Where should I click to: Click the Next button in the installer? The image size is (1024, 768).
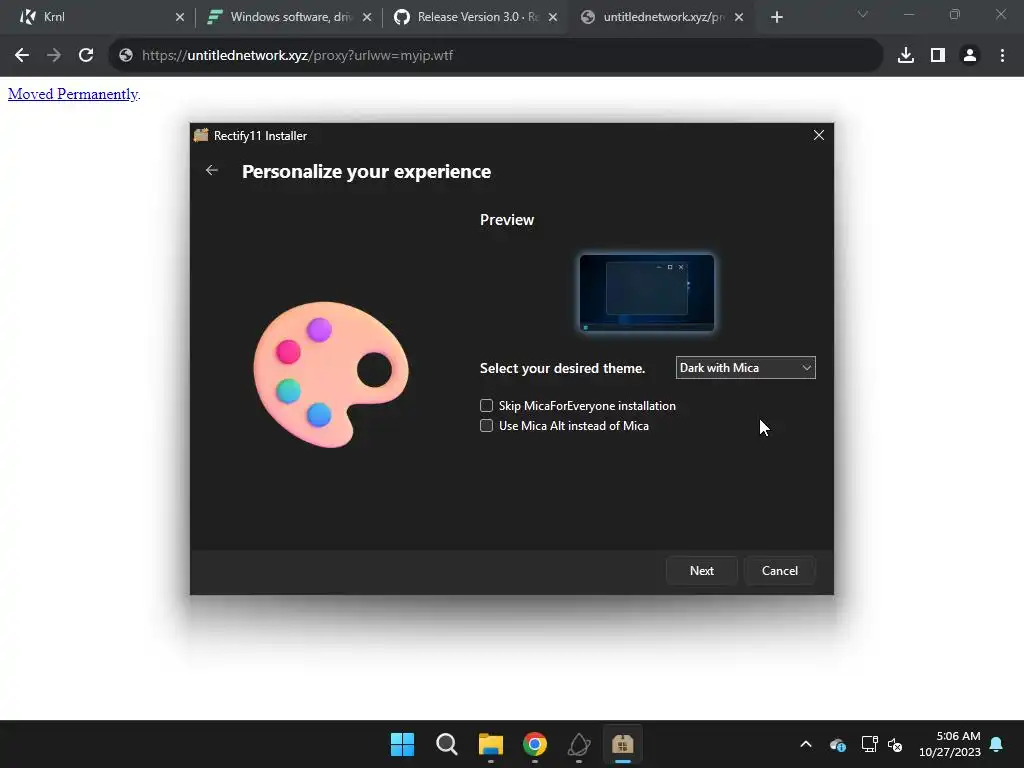(x=701, y=571)
